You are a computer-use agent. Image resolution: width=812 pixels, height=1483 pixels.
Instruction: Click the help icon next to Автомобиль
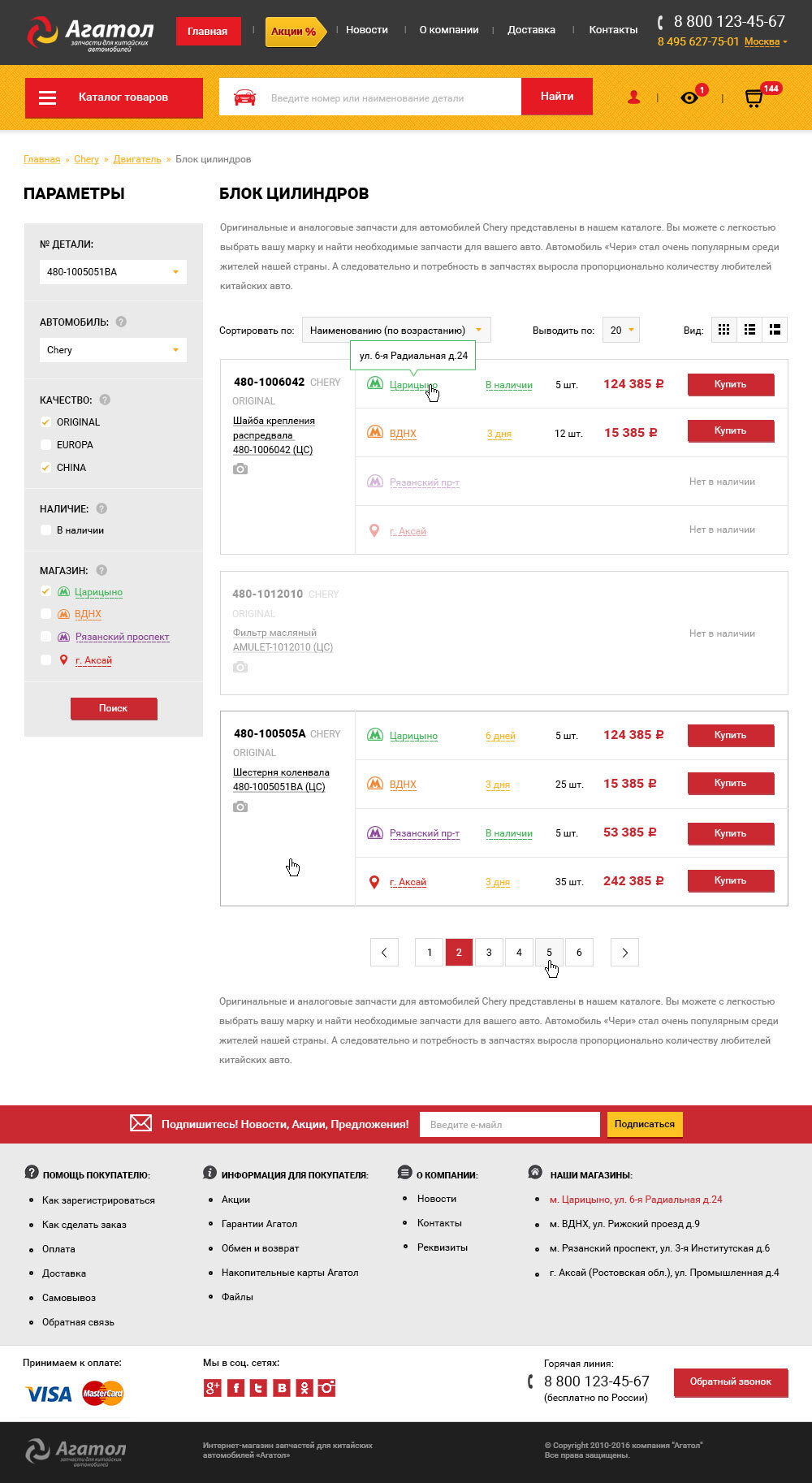click(121, 322)
